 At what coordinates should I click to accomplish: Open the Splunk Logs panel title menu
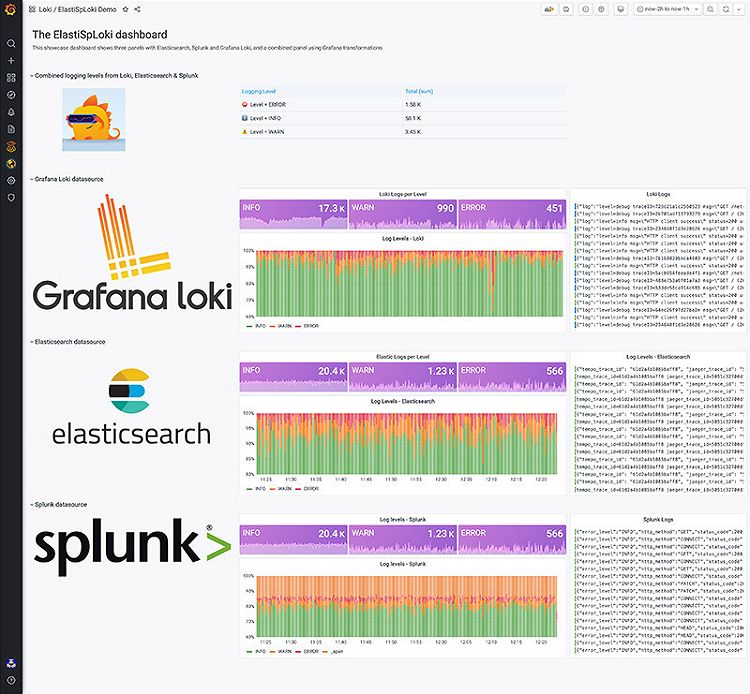pos(658,519)
